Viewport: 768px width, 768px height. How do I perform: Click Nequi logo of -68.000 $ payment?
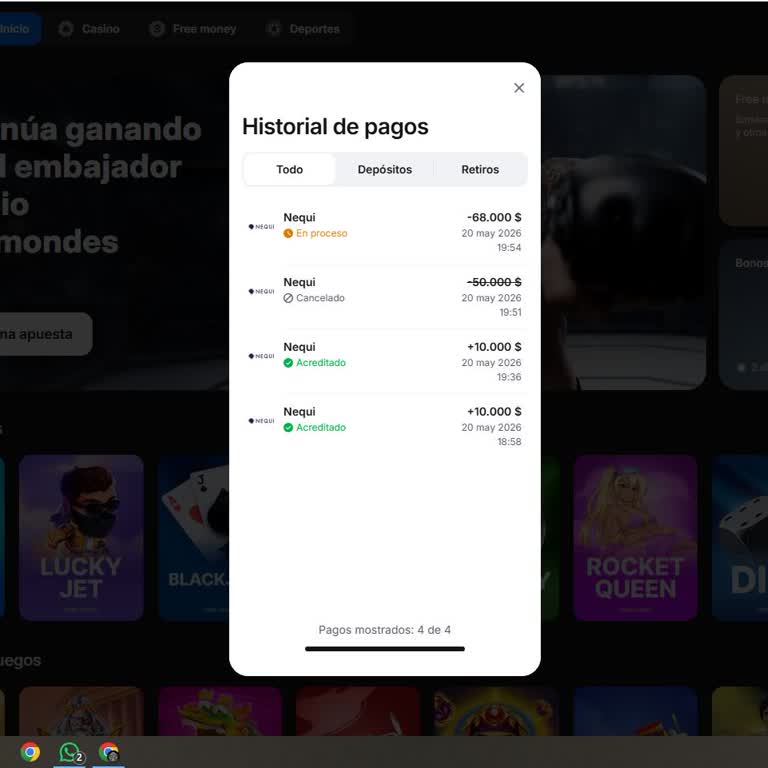click(x=261, y=227)
